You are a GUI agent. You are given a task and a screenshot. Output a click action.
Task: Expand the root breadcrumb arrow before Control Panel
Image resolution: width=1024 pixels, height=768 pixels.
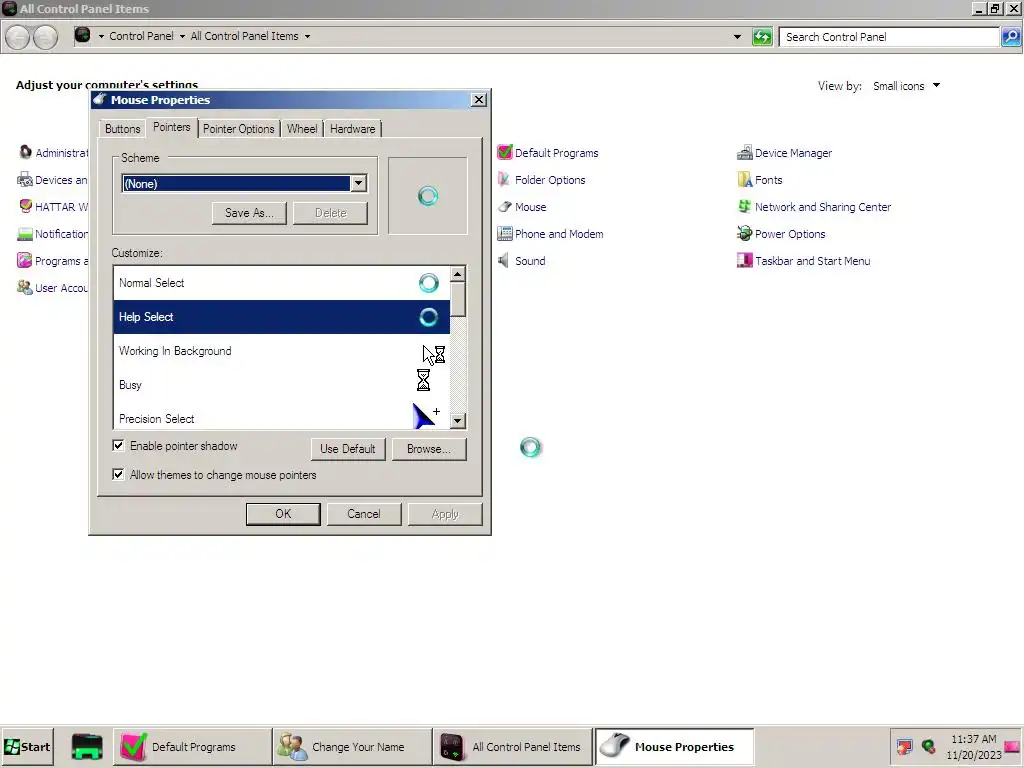[101, 37]
